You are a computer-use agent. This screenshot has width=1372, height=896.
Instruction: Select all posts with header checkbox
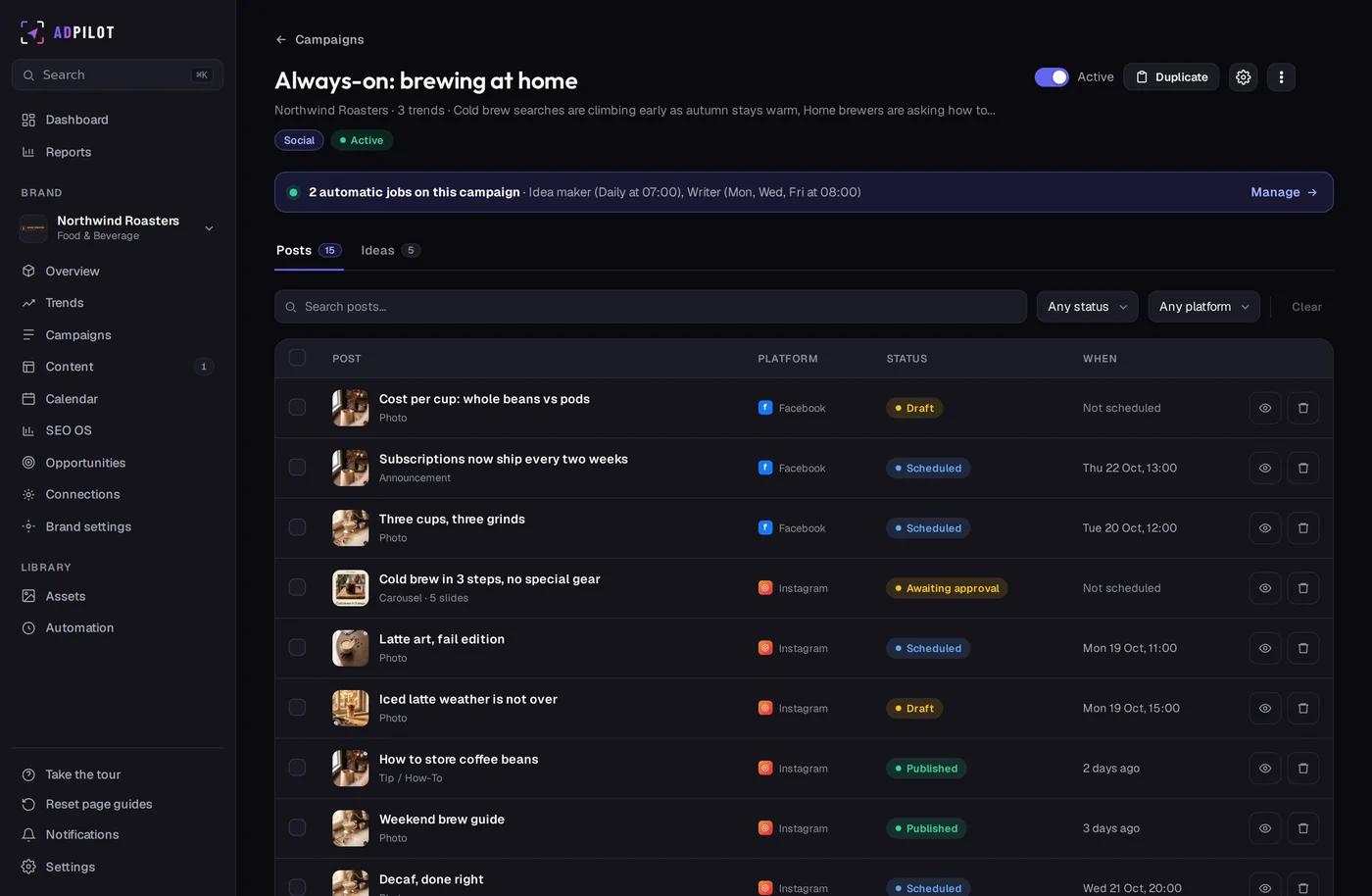coord(297,358)
